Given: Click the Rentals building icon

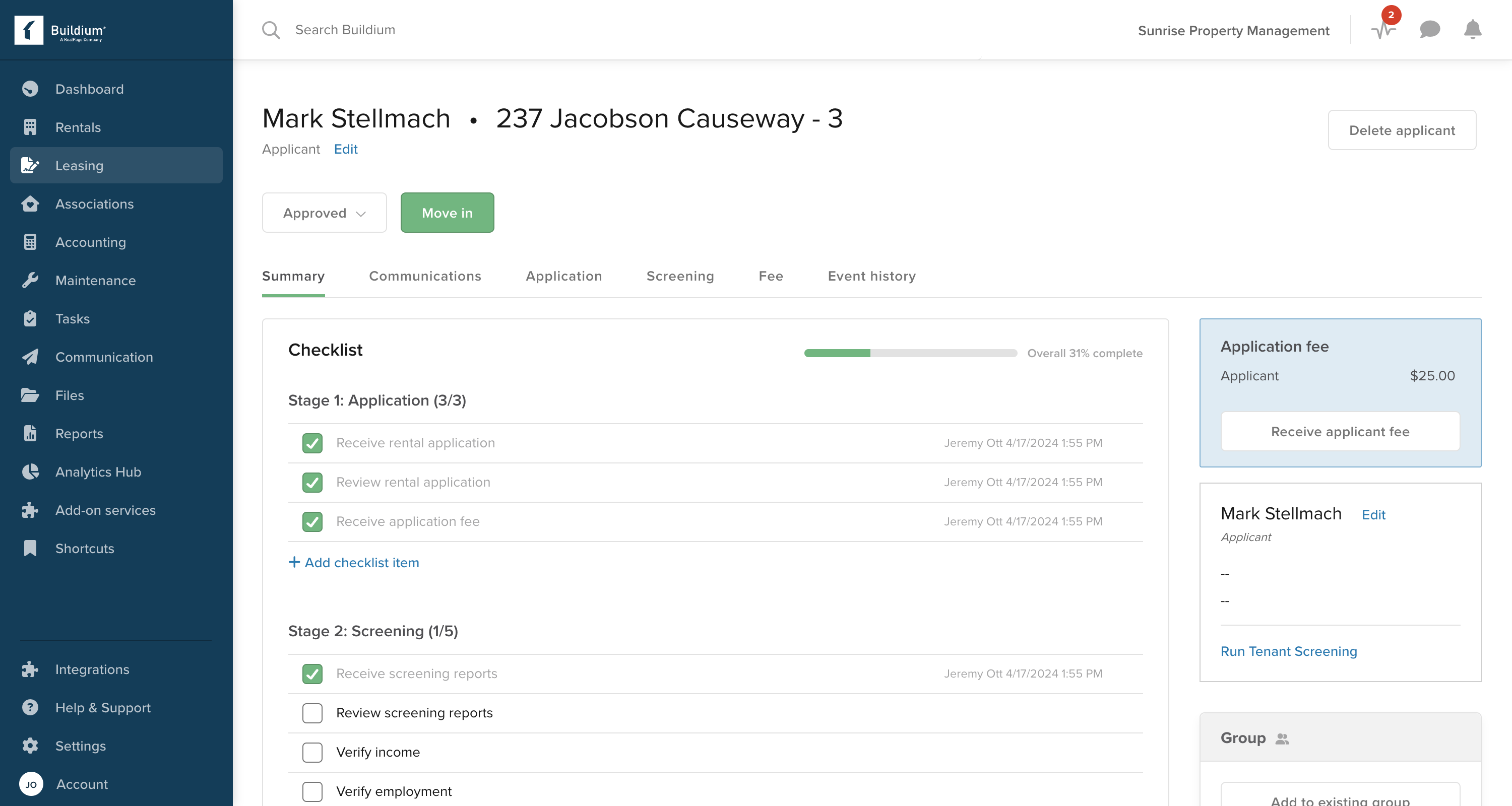Looking at the screenshot, I should pyautogui.click(x=30, y=127).
